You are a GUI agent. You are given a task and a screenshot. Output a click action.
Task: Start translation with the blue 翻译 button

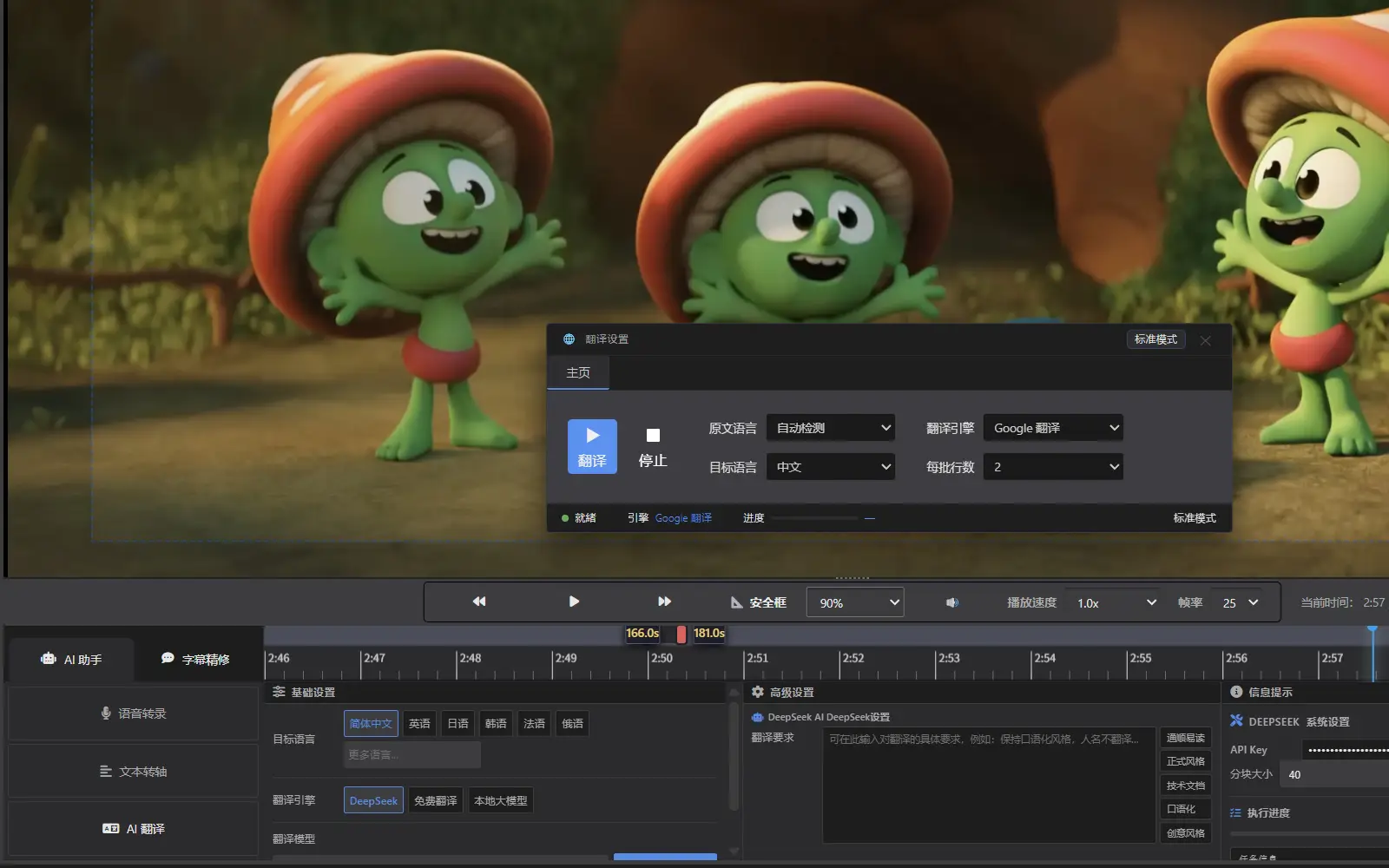[592, 446]
